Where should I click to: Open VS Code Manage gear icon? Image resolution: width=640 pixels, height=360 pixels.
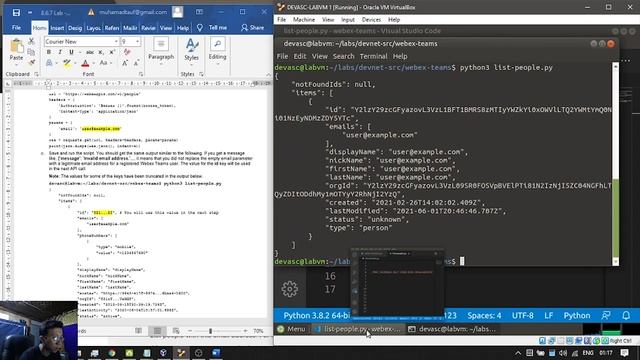point(290,289)
